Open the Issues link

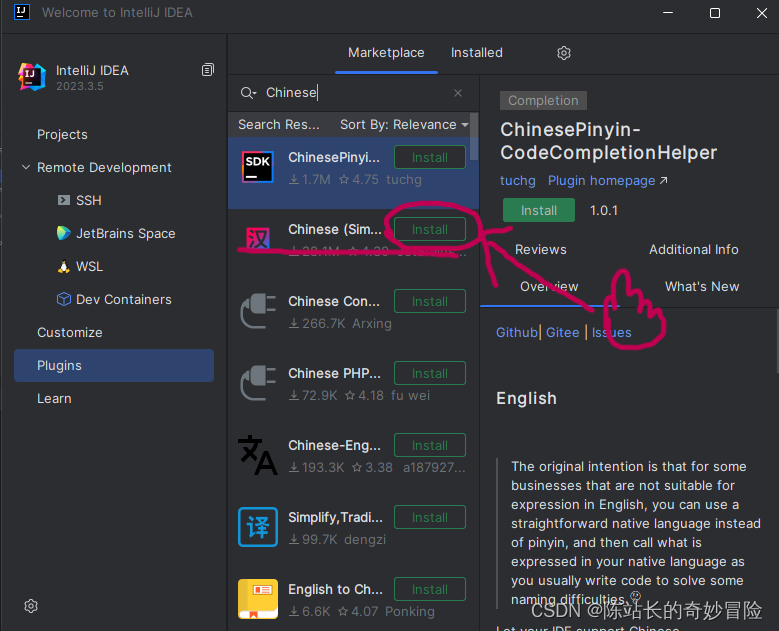click(611, 332)
